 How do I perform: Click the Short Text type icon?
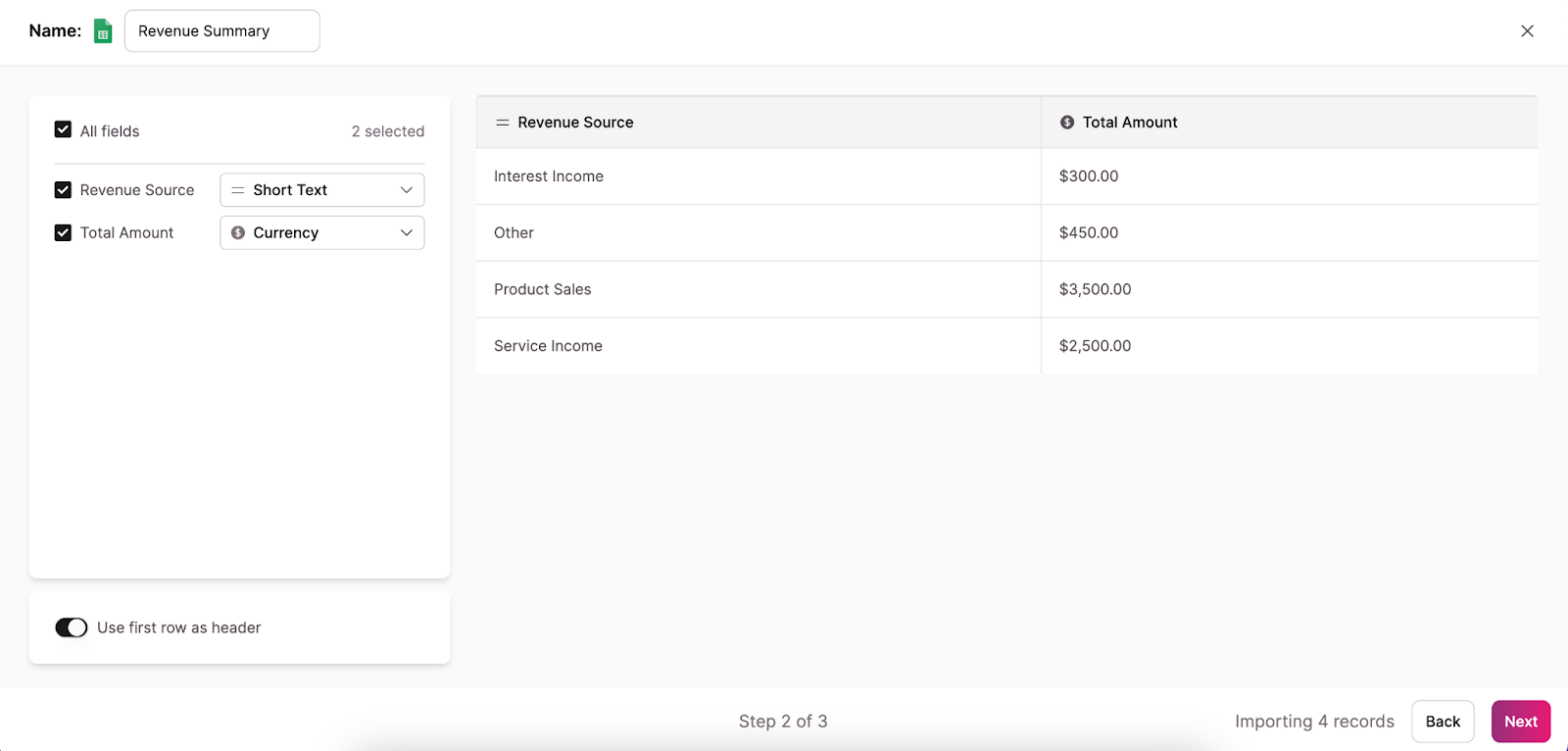tap(238, 190)
